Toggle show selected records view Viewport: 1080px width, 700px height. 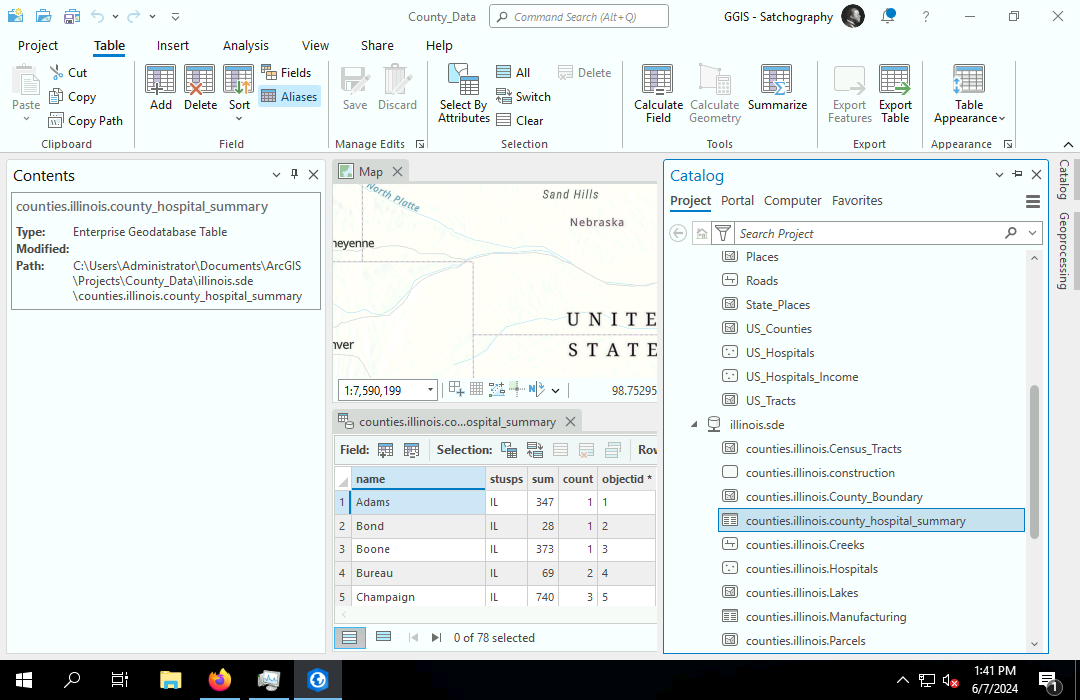coord(383,637)
